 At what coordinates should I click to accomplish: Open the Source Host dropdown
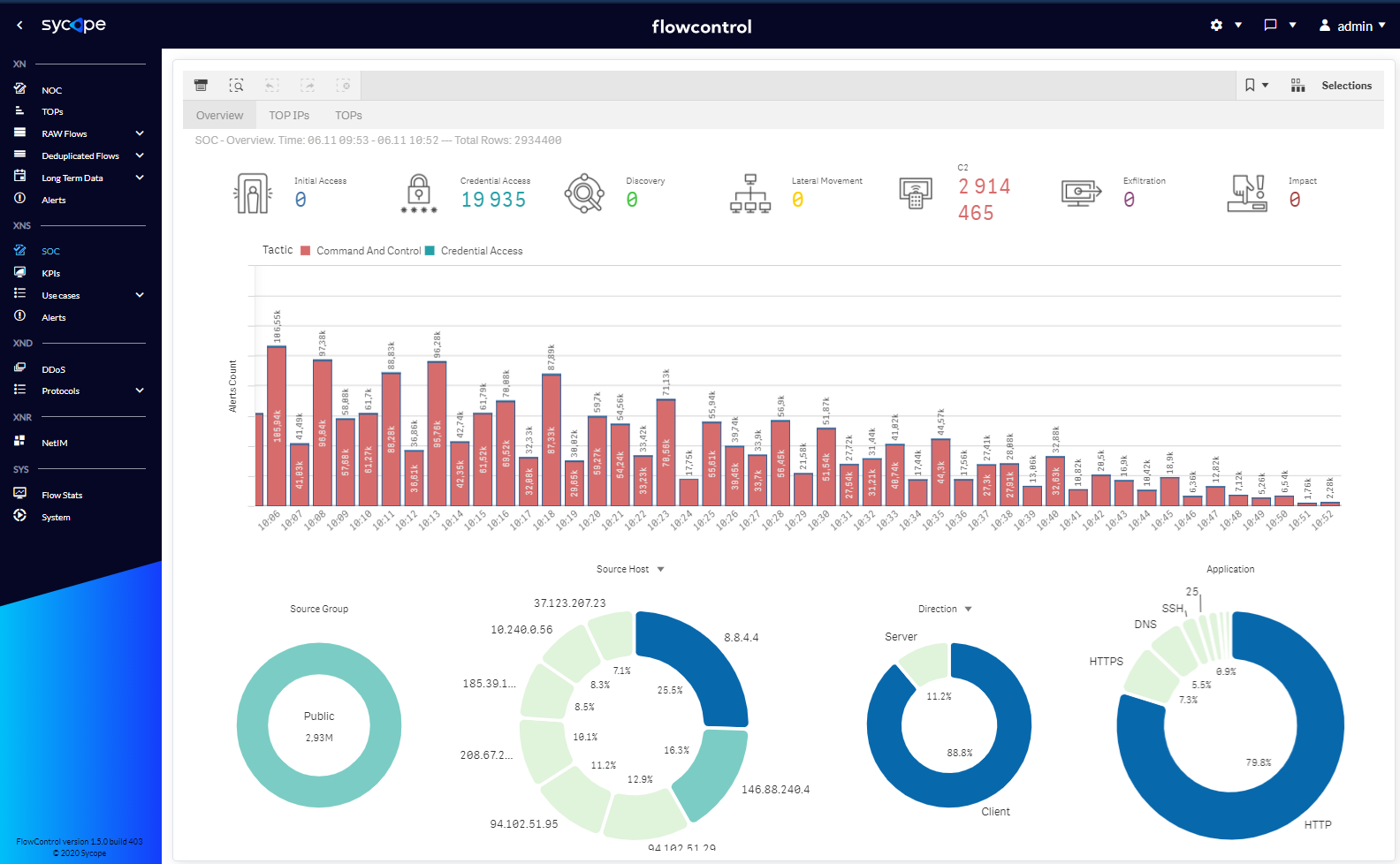tap(630, 570)
